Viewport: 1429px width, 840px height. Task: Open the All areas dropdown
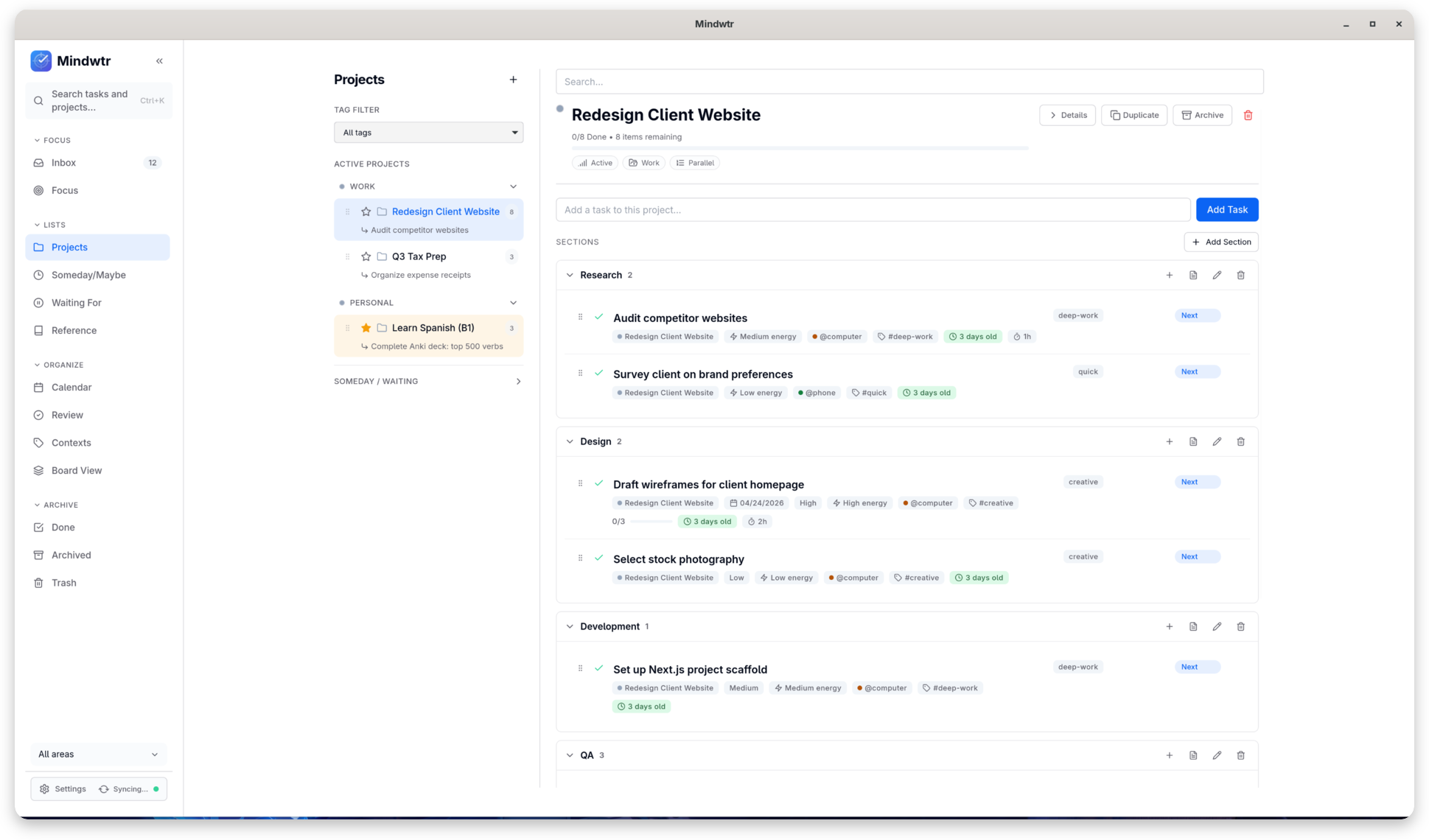(x=98, y=755)
